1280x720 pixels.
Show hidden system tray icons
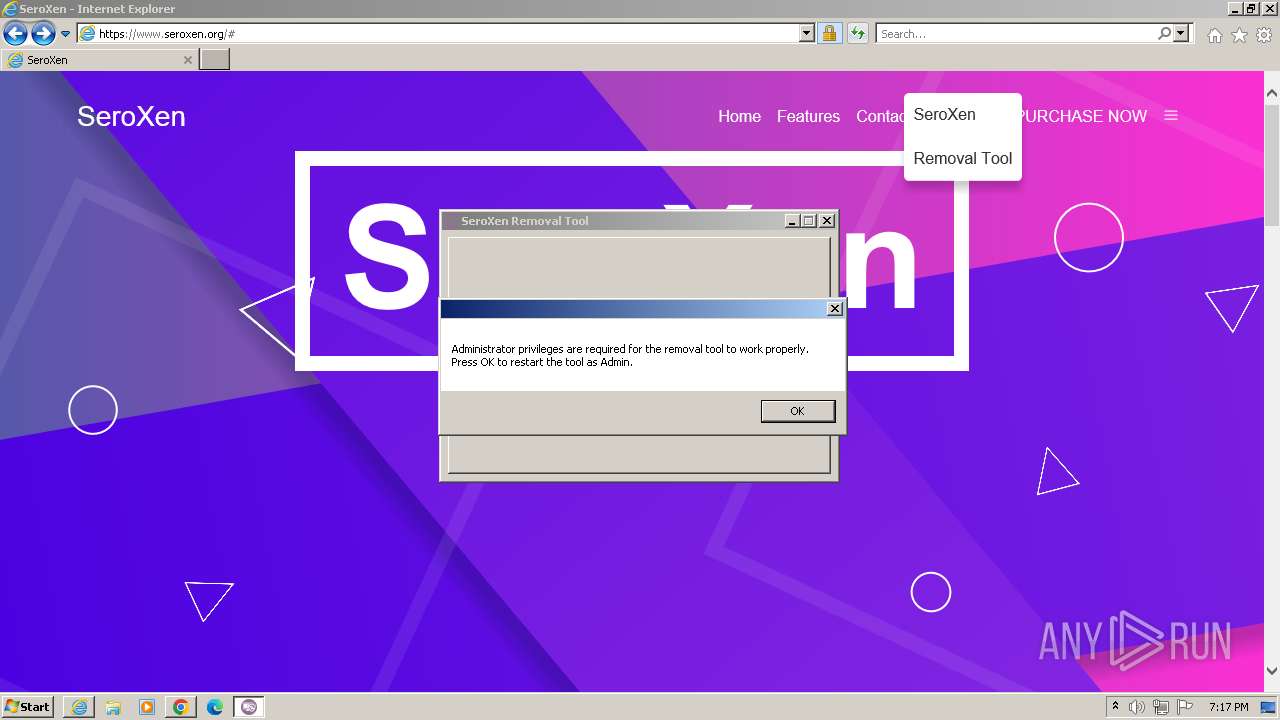[x=1115, y=707]
